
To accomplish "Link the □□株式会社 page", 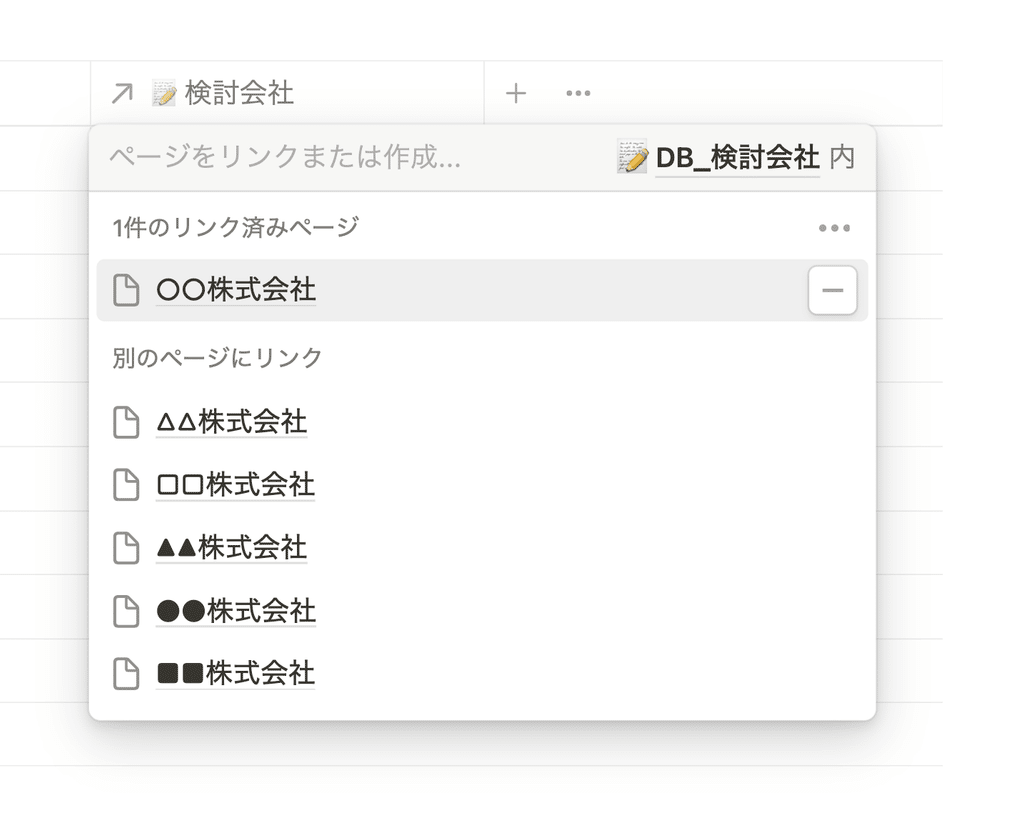I will (x=235, y=485).
